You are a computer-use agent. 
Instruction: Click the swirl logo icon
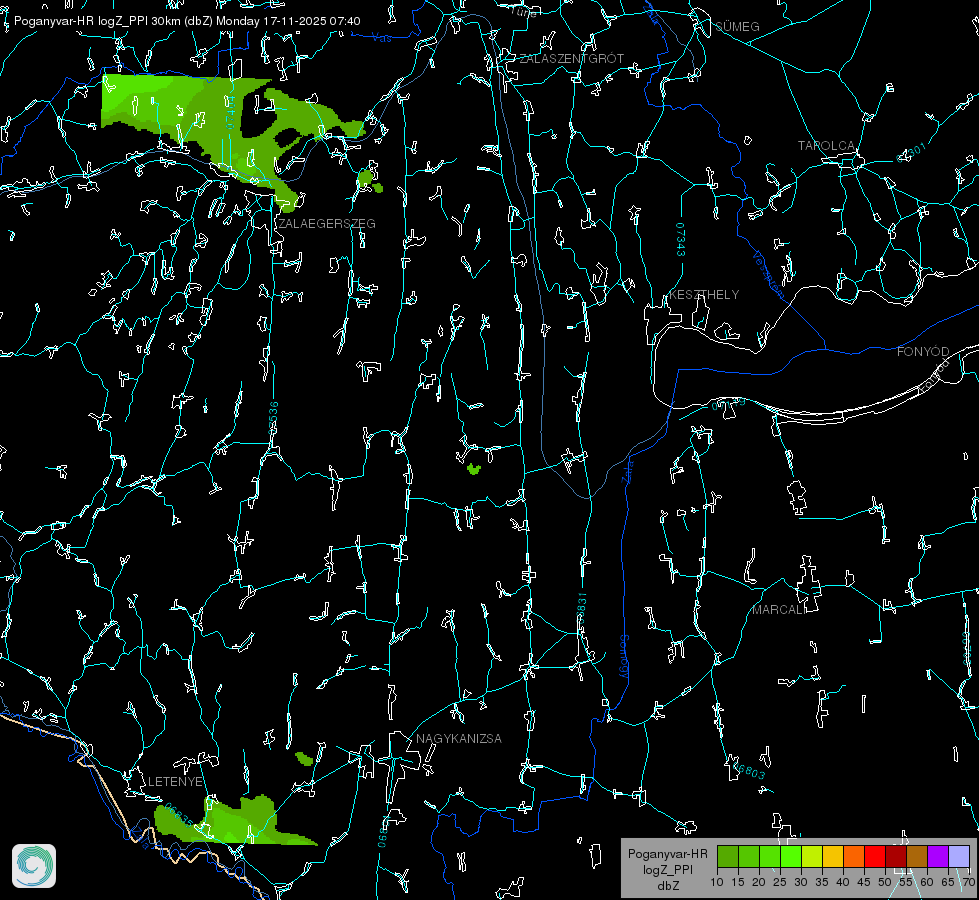34,866
